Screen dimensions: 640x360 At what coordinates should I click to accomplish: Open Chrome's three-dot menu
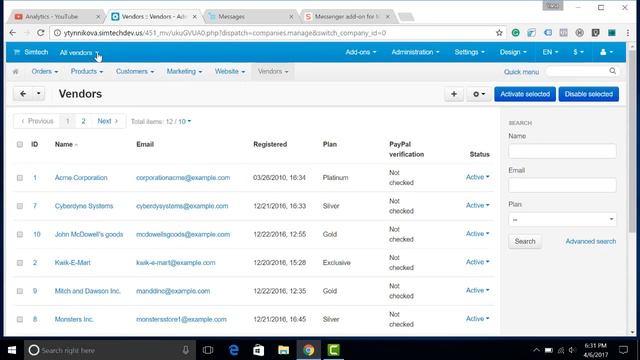(627, 33)
